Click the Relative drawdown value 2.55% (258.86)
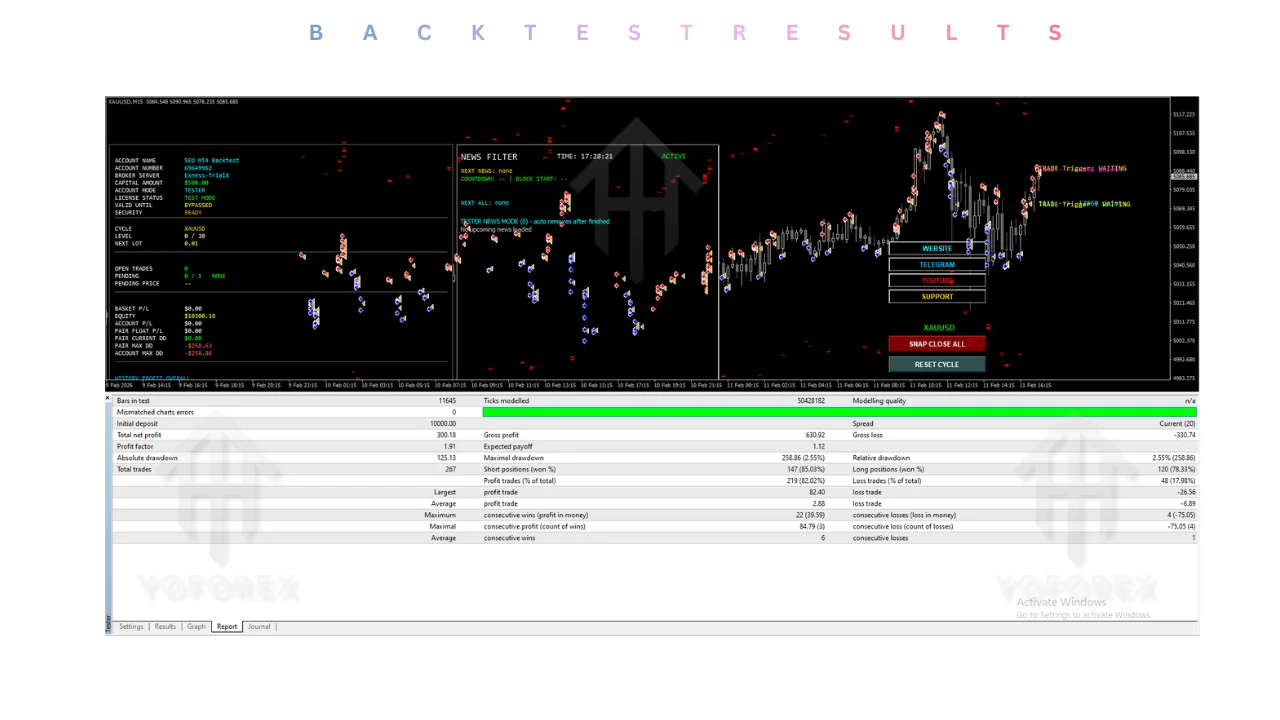The width and height of the screenshot is (1280, 720). pos(1173,458)
